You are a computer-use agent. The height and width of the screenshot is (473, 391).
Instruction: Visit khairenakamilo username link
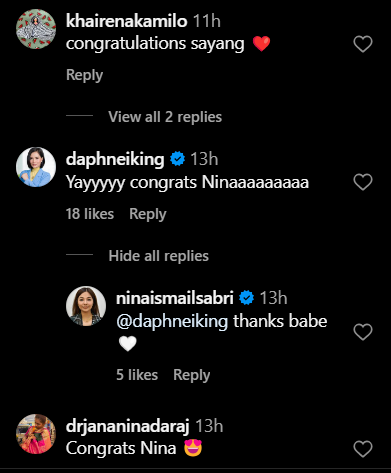pyautogui.click(x=127, y=21)
